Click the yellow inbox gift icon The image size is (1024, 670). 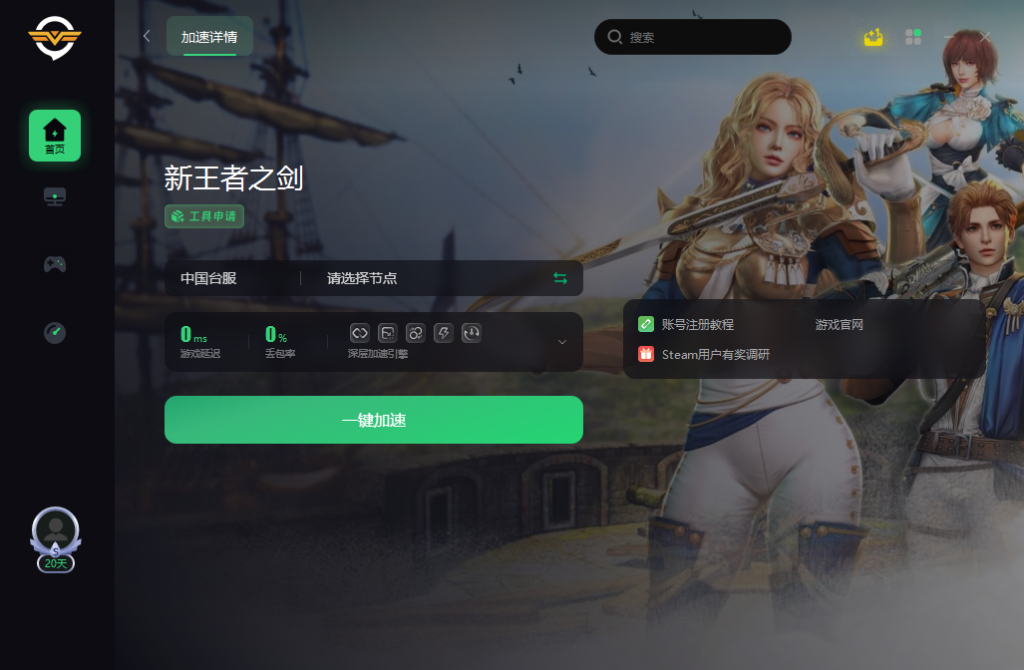pos(873,37)
